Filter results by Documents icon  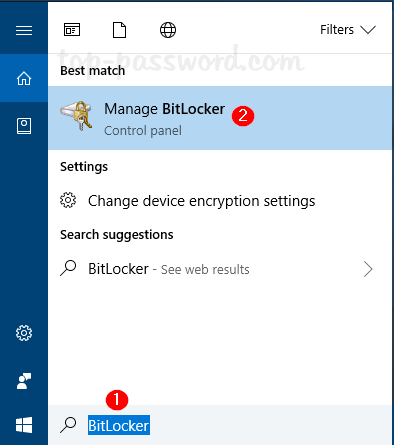click(119, 30)
